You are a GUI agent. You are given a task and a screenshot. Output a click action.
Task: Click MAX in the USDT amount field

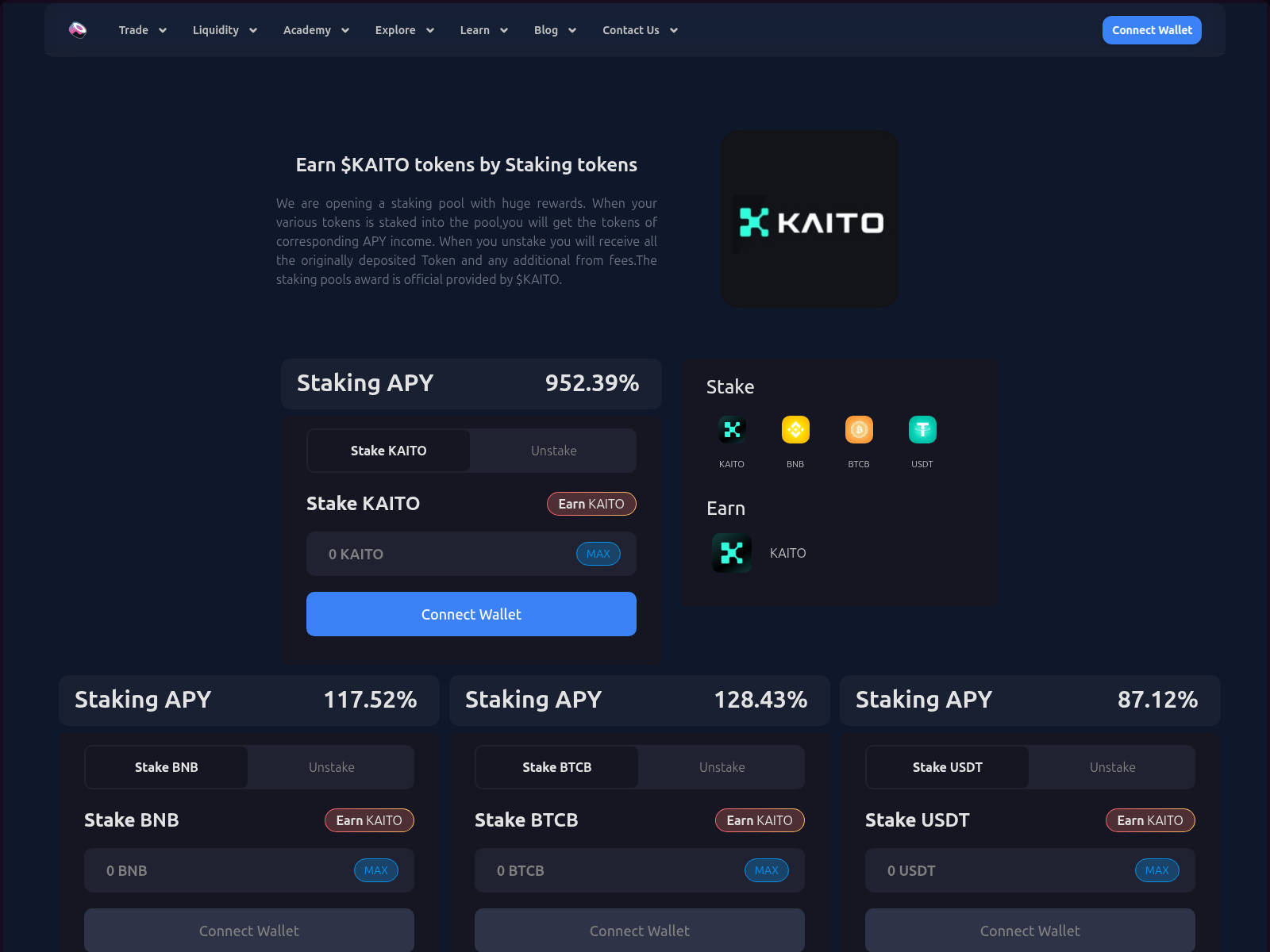coord(1157,870)
